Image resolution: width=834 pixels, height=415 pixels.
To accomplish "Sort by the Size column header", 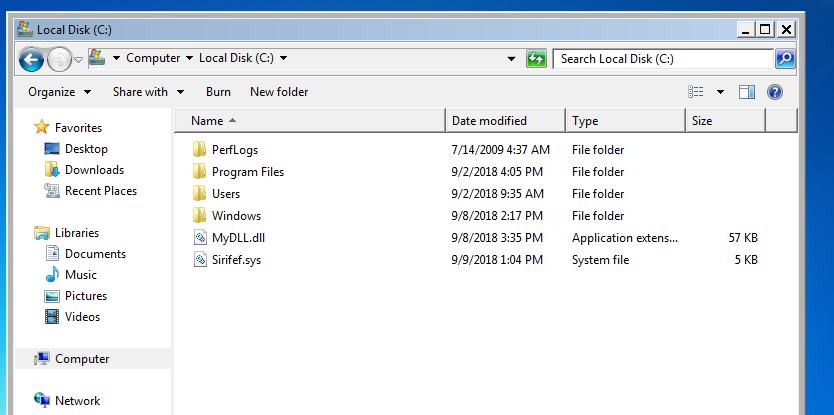I will (x=726, y=121).
